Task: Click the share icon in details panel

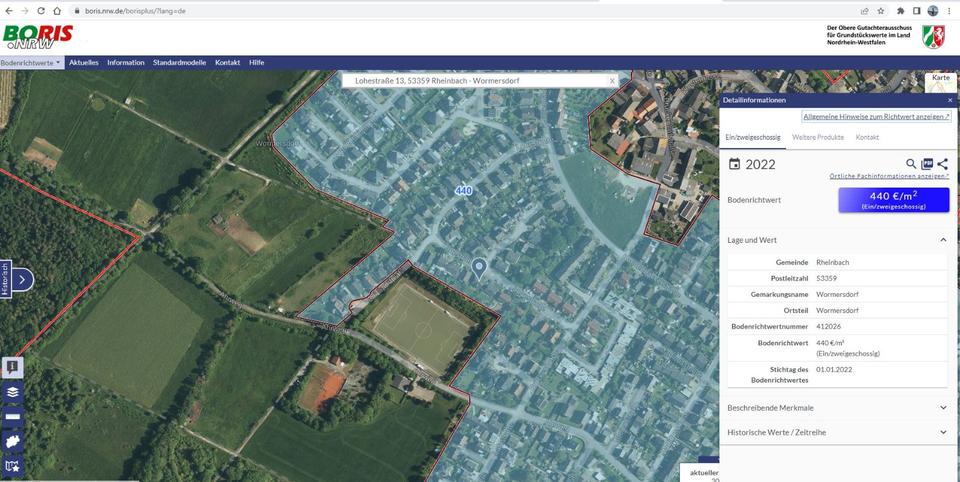Action: coord(942,164)
